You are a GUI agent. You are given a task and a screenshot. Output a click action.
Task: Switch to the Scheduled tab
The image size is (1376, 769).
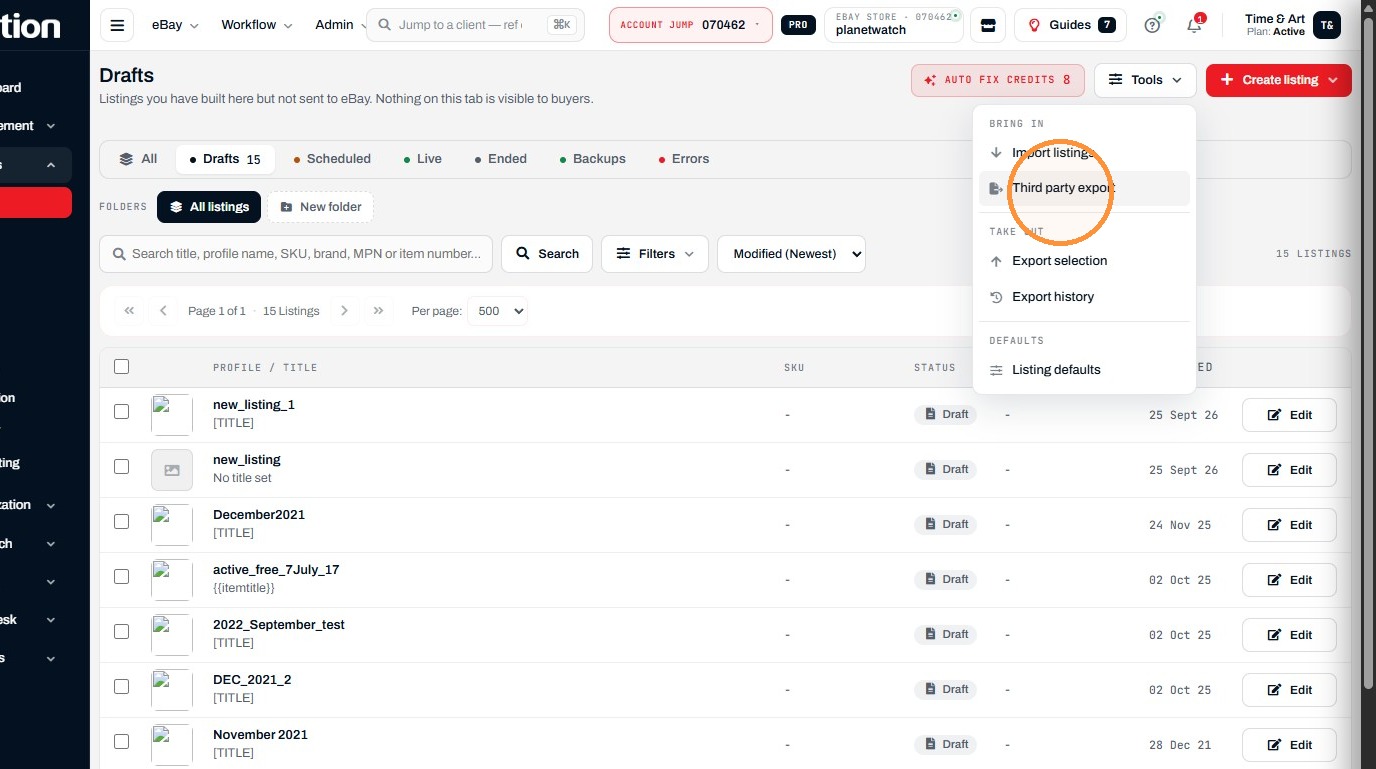pos(332,159)
